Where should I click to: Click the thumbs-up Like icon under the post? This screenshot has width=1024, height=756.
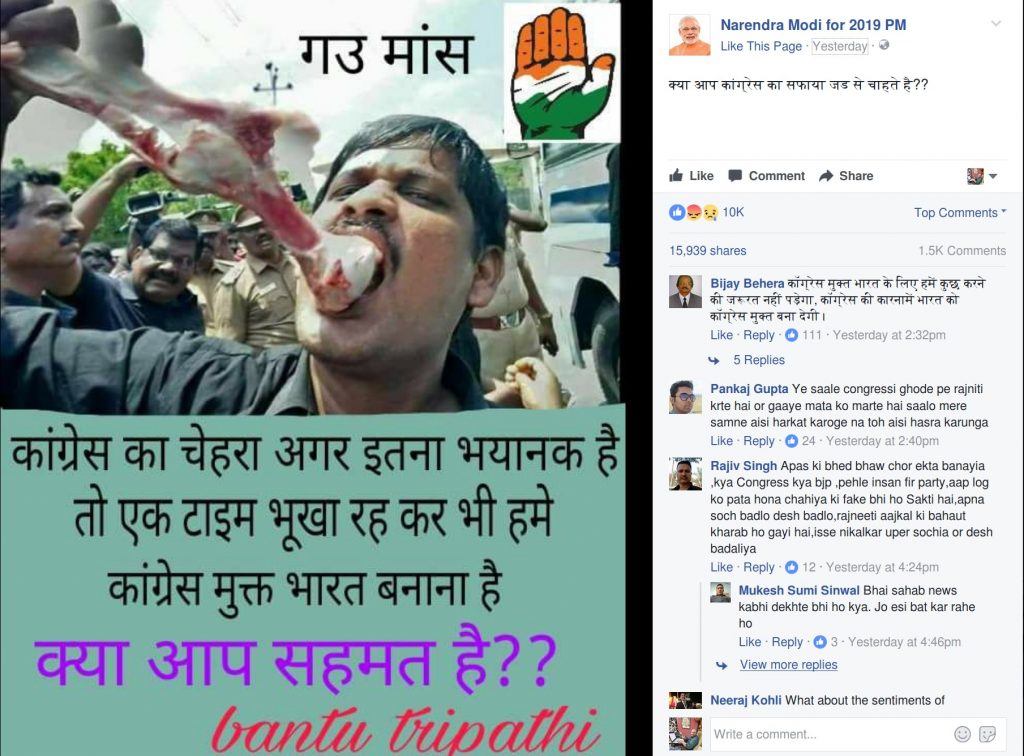pyautogui.click(x=676, y=175)
